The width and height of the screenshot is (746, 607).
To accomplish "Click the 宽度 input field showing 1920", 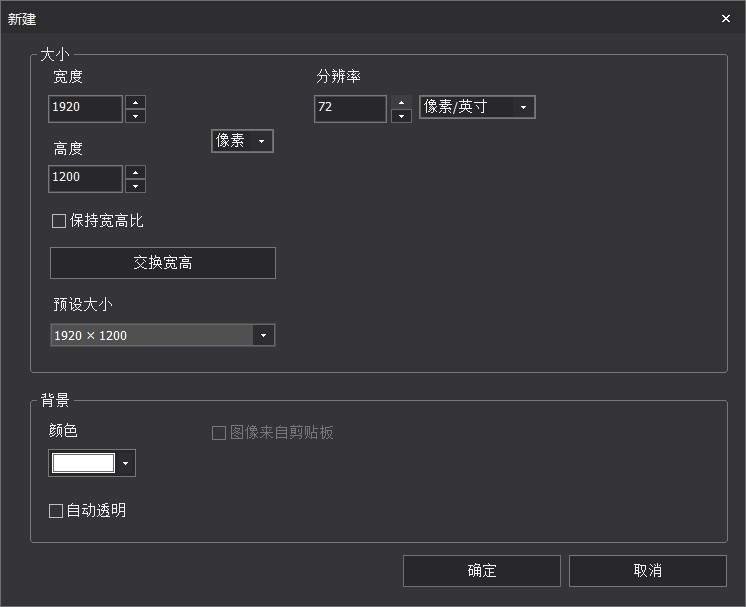I will [85, 109].
